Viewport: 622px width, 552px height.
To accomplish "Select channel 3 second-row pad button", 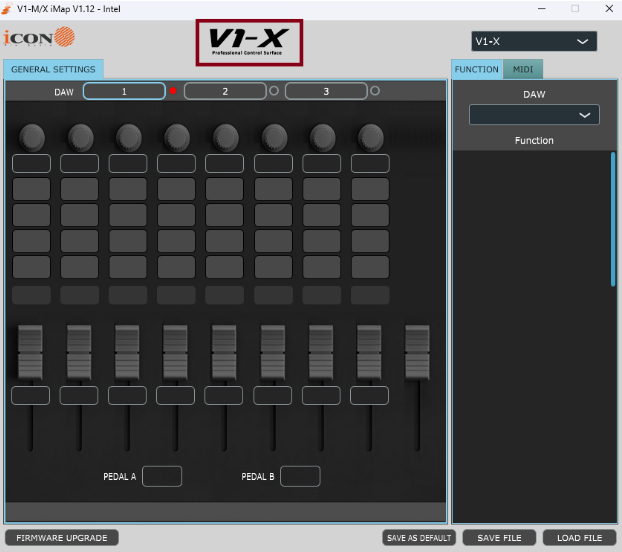I will click(x=128, y=215).
